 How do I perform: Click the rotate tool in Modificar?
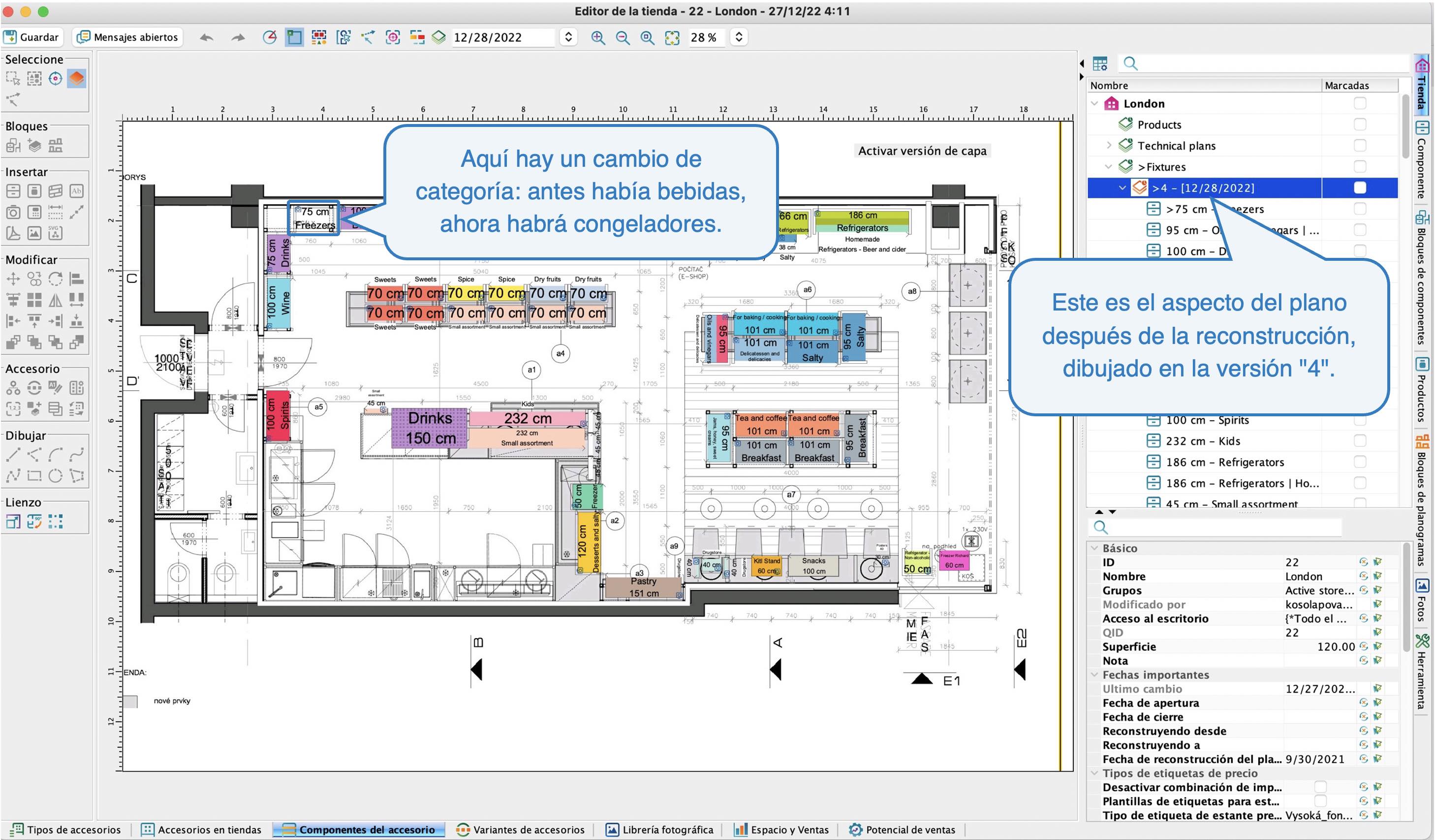point(55,279)
